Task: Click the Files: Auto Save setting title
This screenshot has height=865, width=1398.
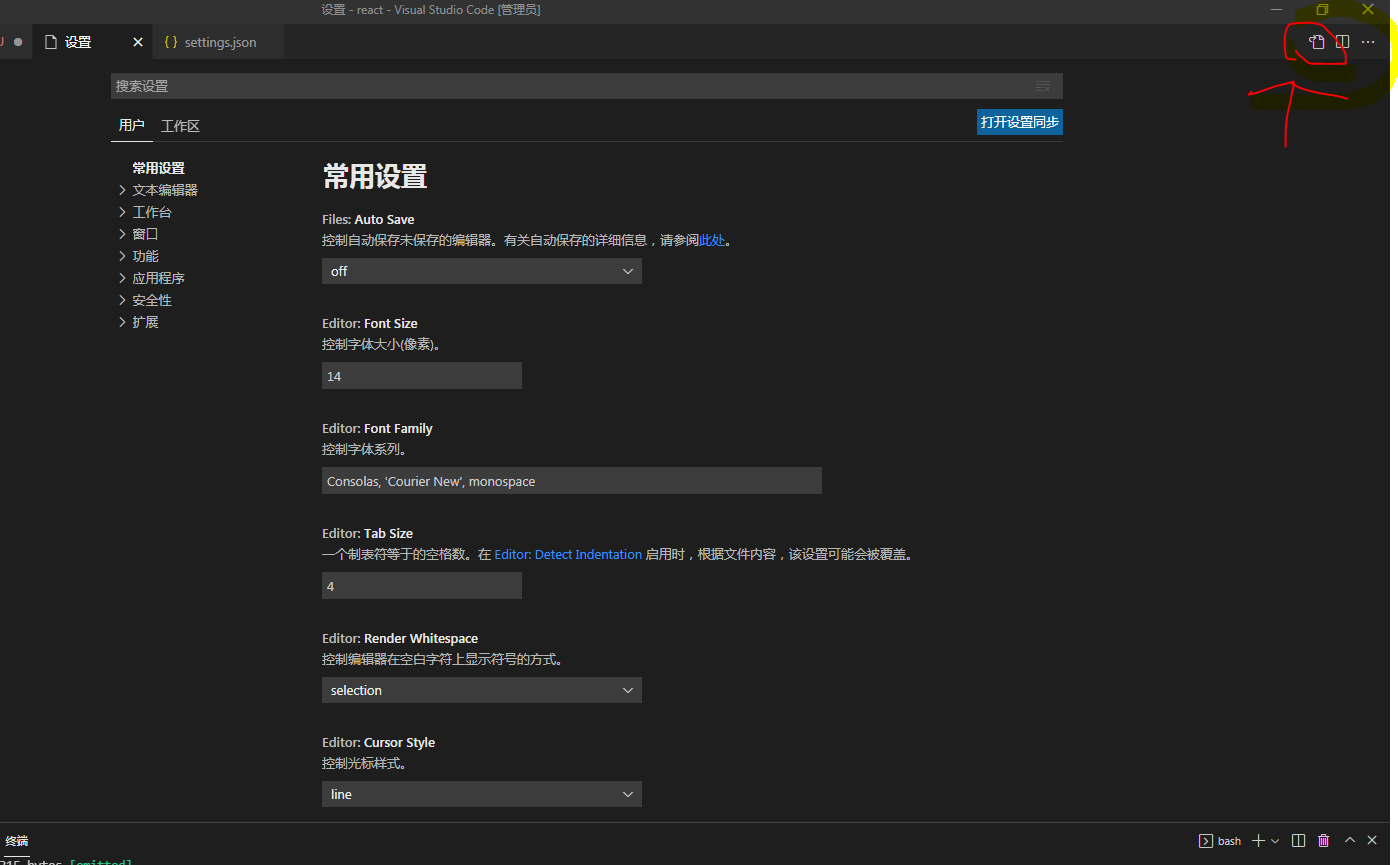Action: (368, 219)
